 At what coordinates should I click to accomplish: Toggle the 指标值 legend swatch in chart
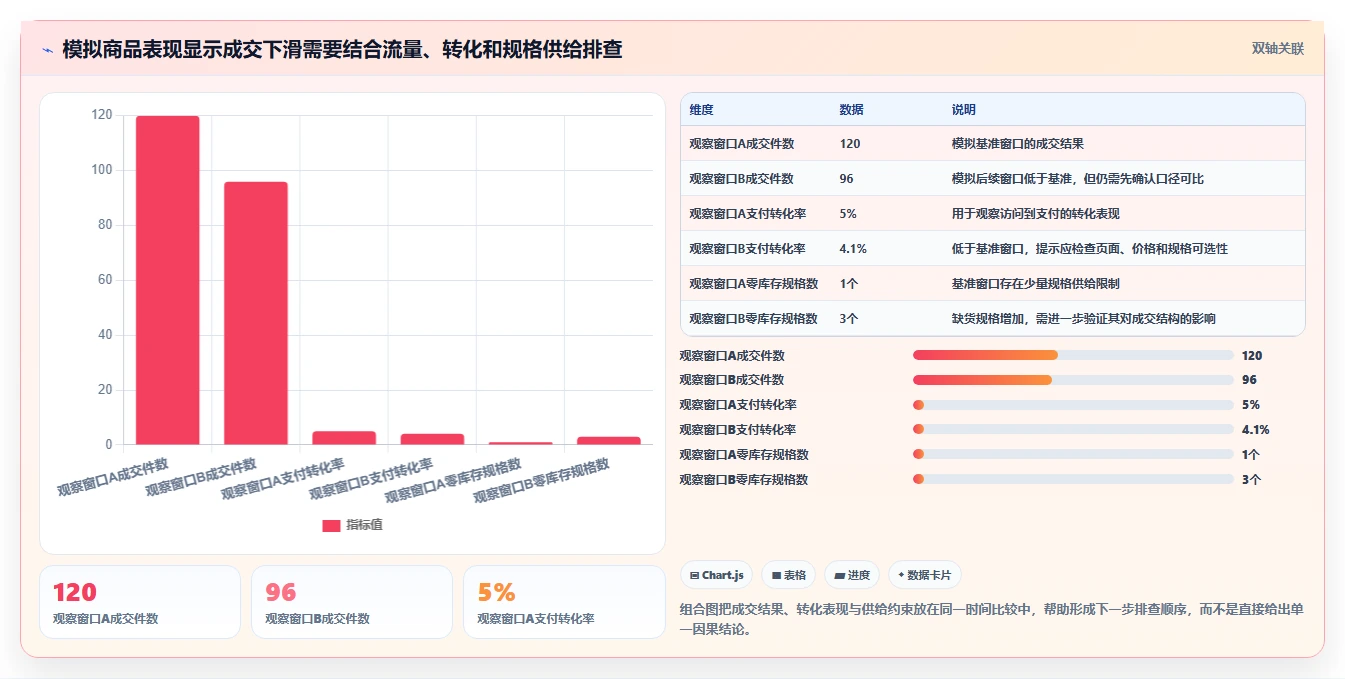coord(331,525)
